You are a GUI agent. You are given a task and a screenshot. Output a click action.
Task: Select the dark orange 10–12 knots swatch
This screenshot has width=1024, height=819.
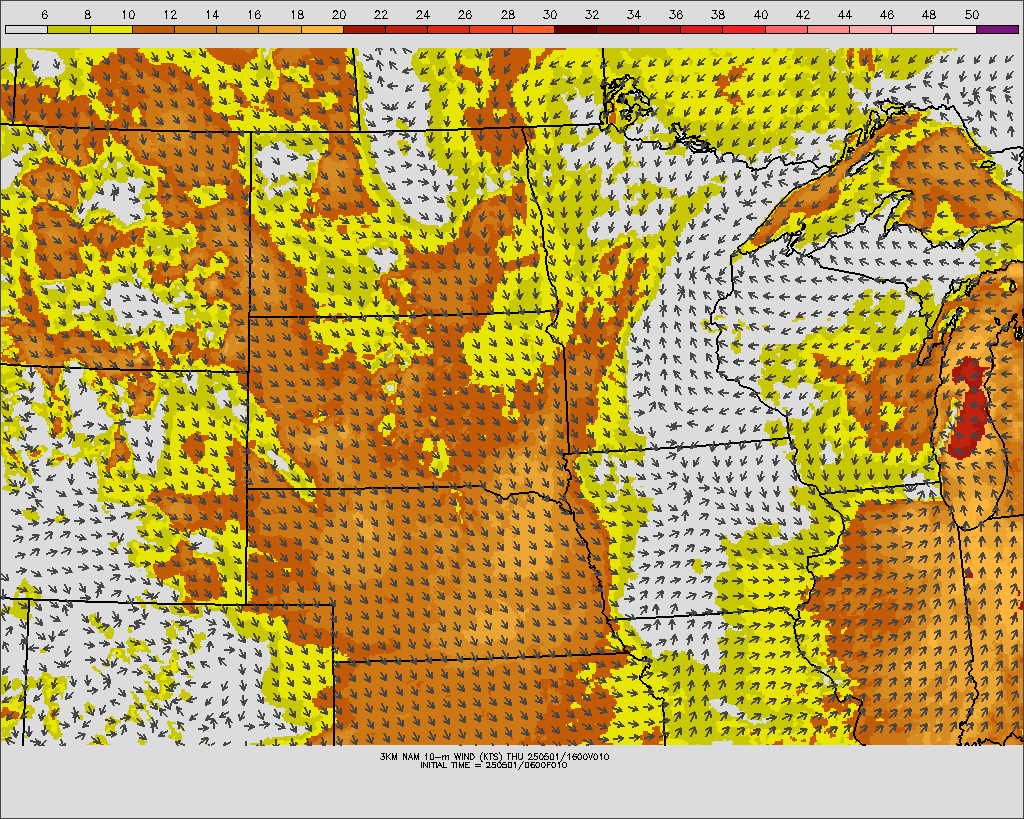point(153,29)
